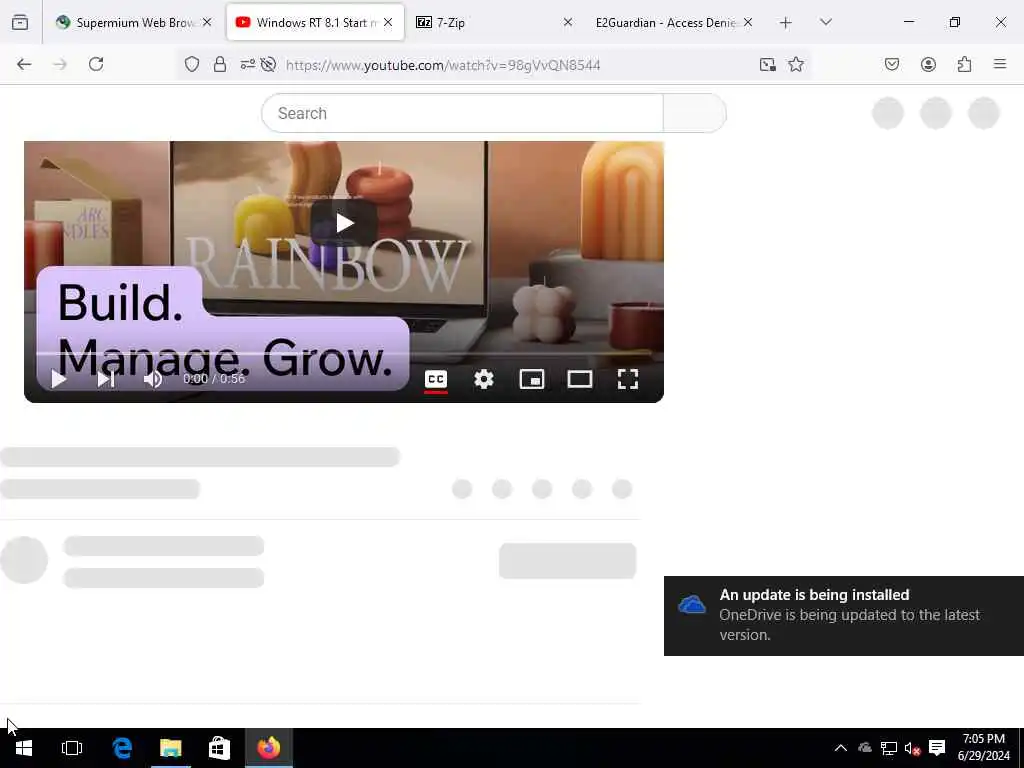Open the Microsoft Store from the taskbar

219,748
